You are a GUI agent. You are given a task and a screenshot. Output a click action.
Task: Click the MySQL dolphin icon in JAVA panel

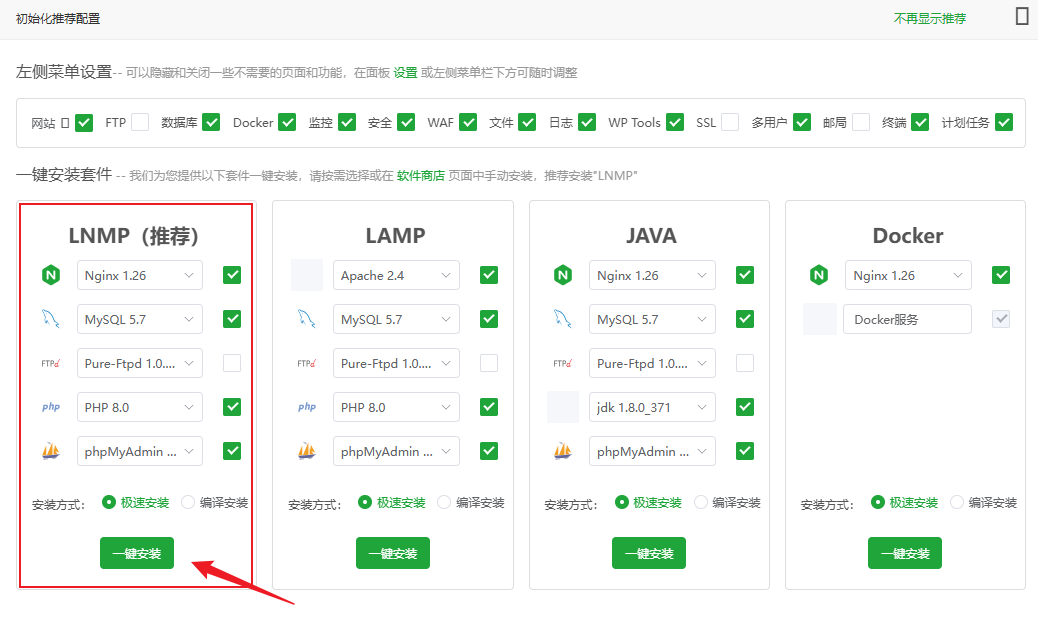pyautogui.click(x=563, y=319)
